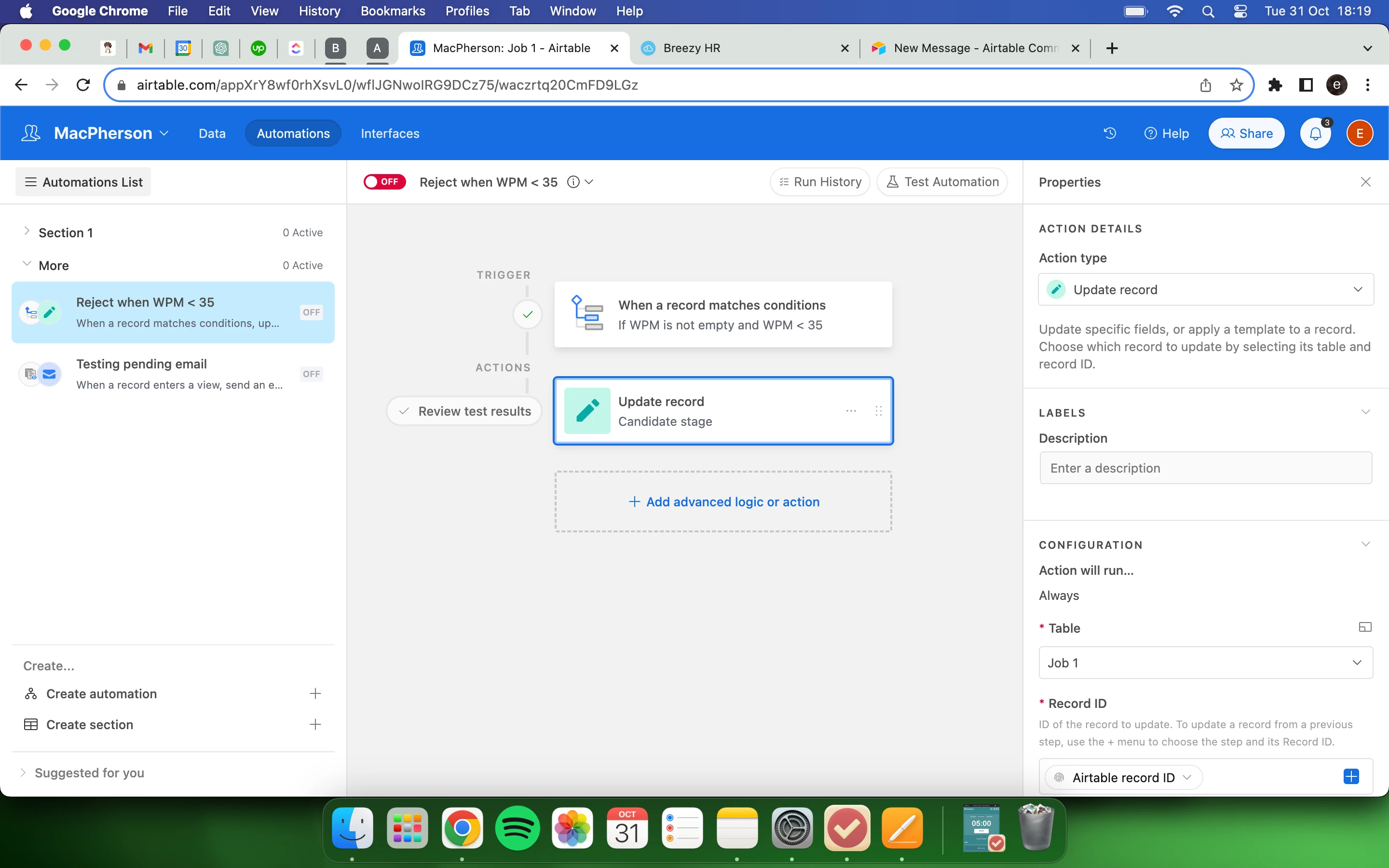
Task: Close the Properties panel
Action: (x=1365, y=182)
